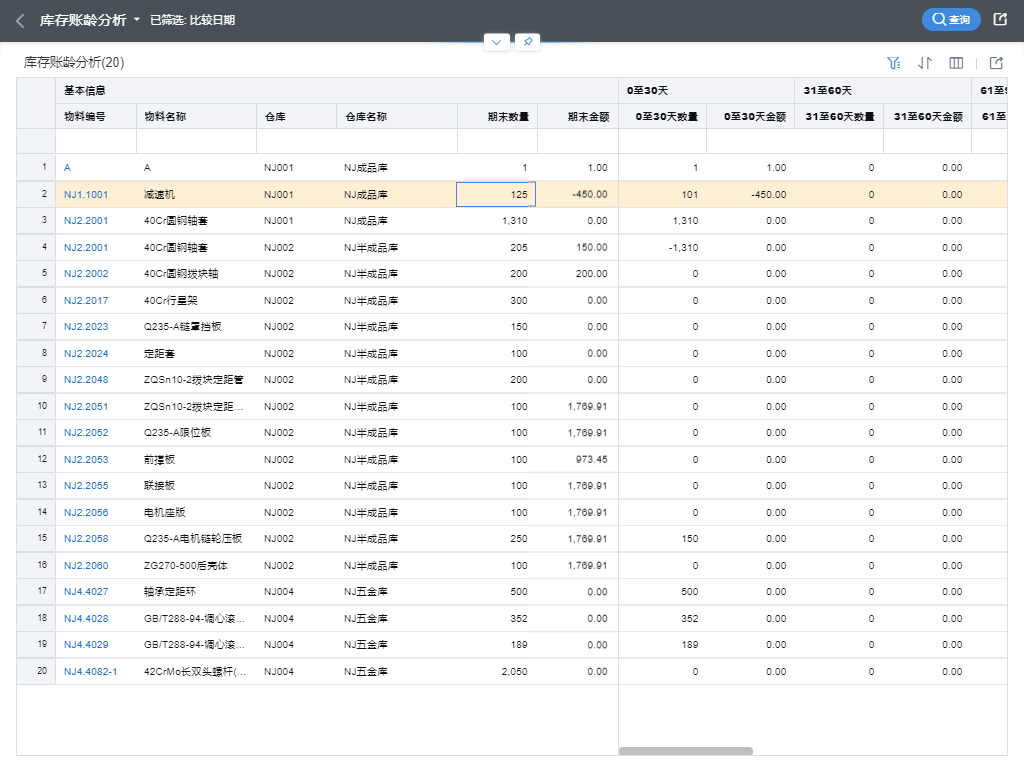Viewport: 1024px width, 768px height.
Task: Open the column settings icon
Action: click(x=956, y=63)
